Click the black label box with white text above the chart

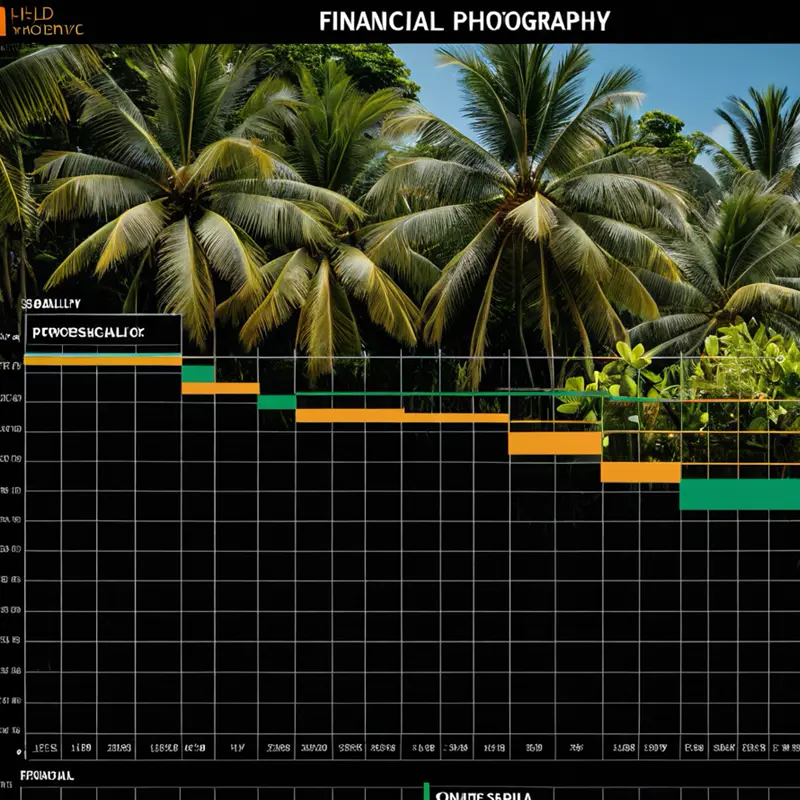point(103,333)
